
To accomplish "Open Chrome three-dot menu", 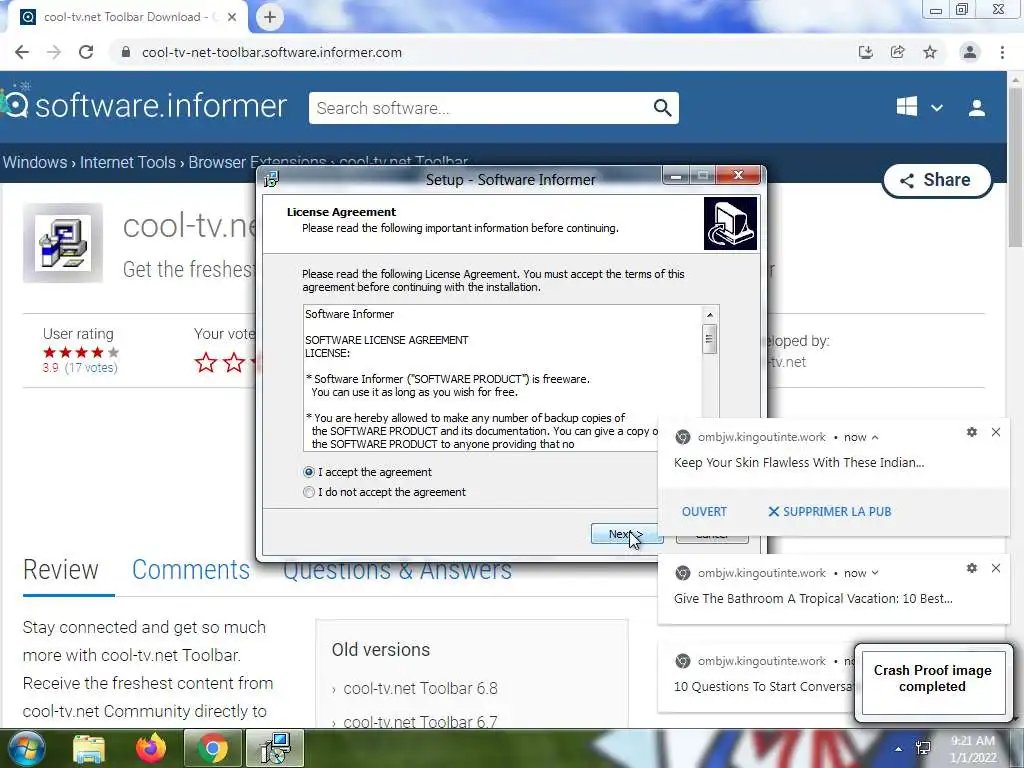I will 1002,52.
